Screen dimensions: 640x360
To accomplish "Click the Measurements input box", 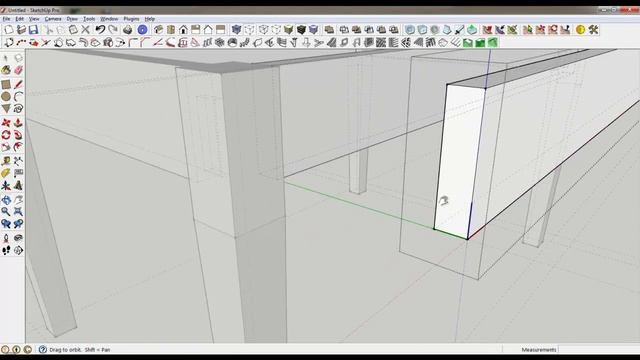I will [x=598, y=349].
